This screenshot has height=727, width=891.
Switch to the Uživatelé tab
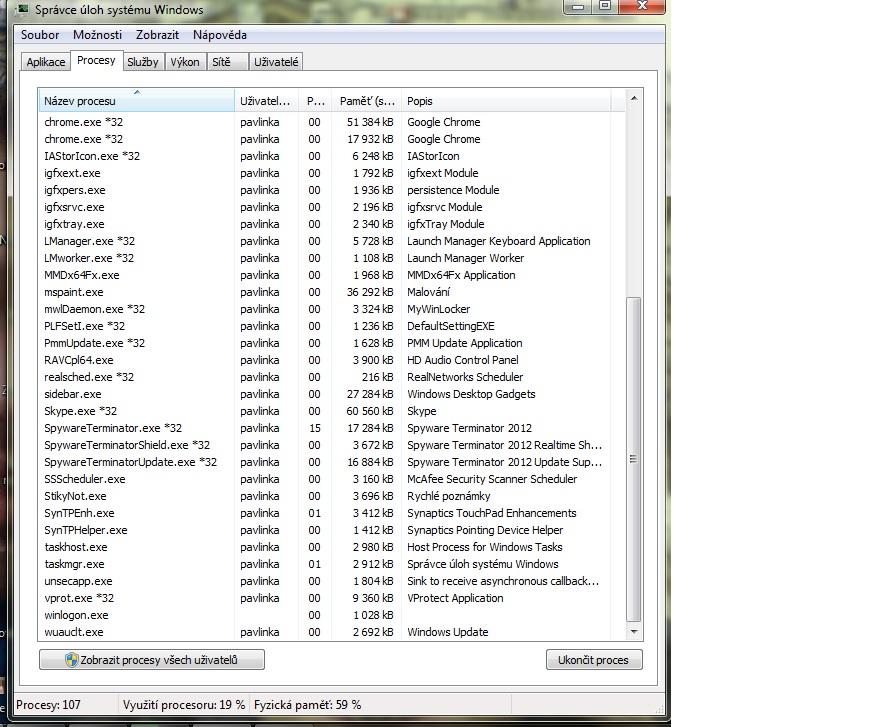tap(276, 62)
